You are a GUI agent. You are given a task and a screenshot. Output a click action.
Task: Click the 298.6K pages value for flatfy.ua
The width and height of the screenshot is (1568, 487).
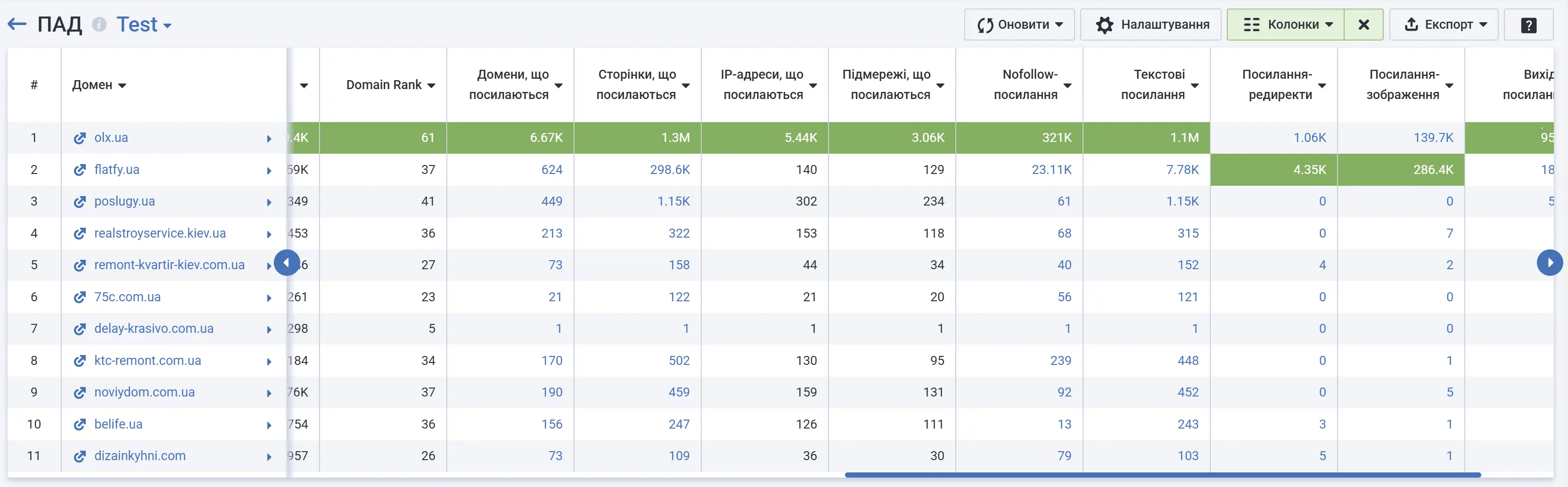point(670,169)
